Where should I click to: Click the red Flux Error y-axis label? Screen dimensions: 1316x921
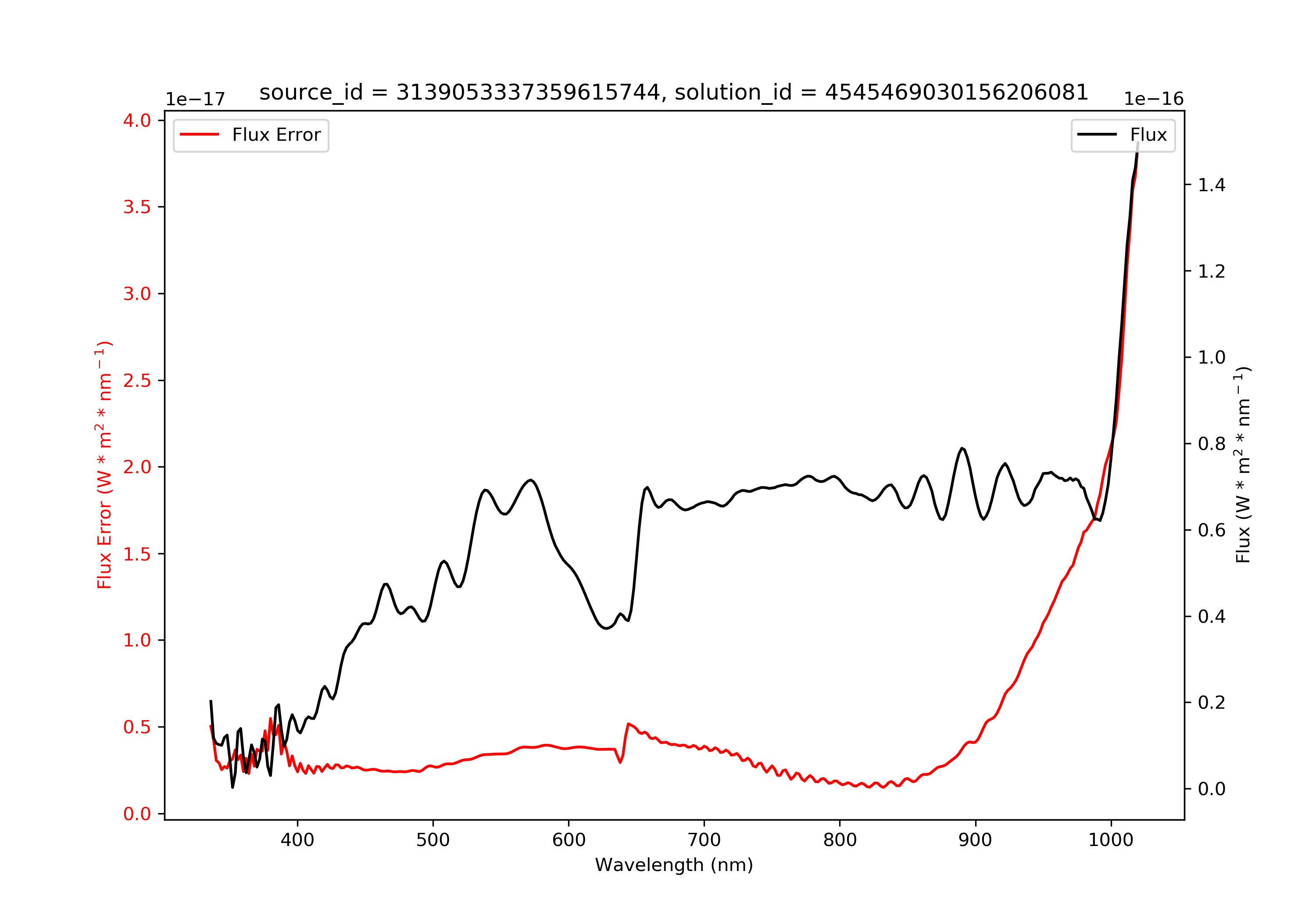pyautogui.click(x=104, y=465)
